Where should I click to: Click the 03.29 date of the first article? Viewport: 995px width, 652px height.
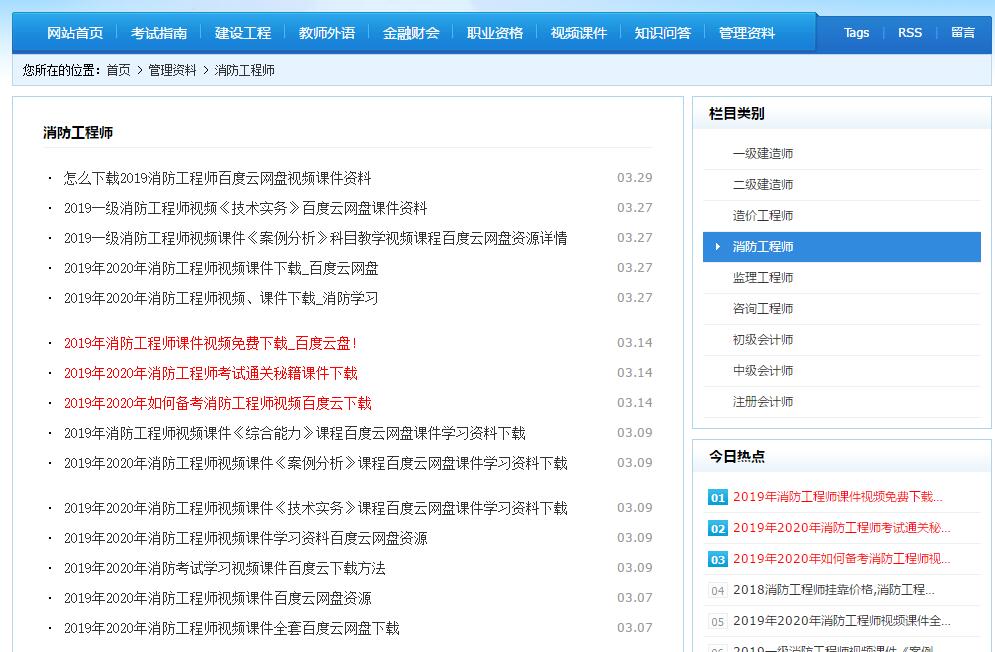click(635, 178)
